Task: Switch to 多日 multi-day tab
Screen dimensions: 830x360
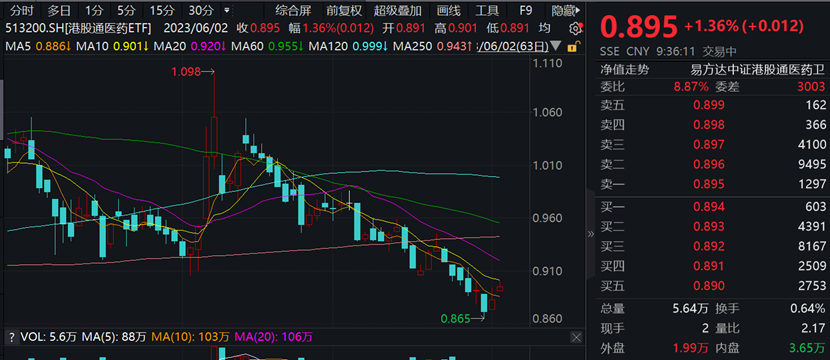Action: (59, 10)
